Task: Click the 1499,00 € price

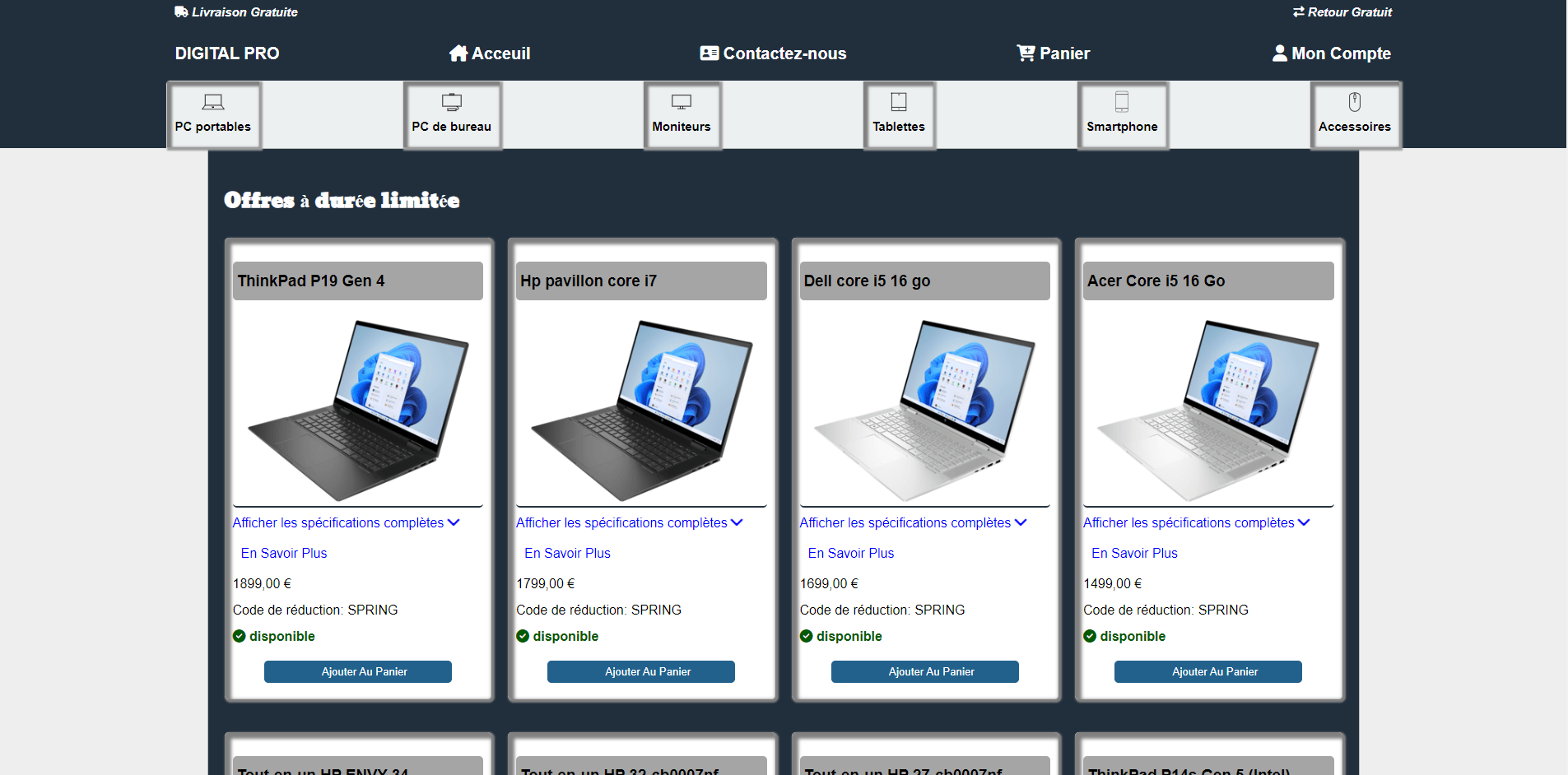Action: point(1113,584)
